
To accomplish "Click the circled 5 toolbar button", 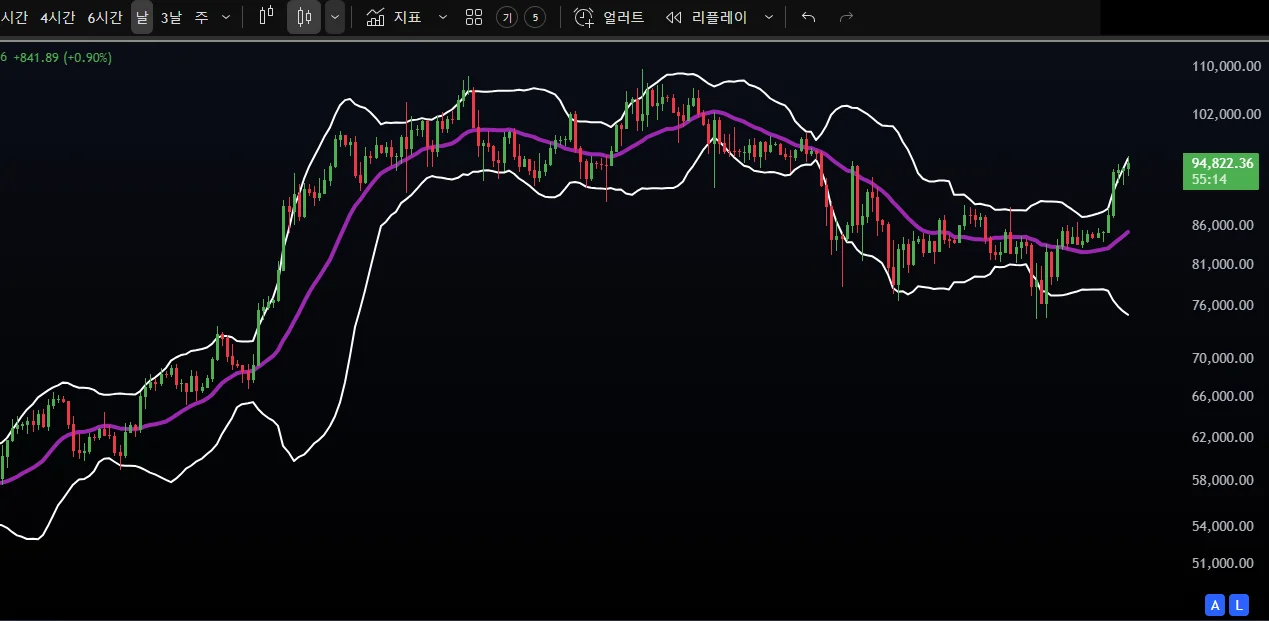I will point(535,17).
